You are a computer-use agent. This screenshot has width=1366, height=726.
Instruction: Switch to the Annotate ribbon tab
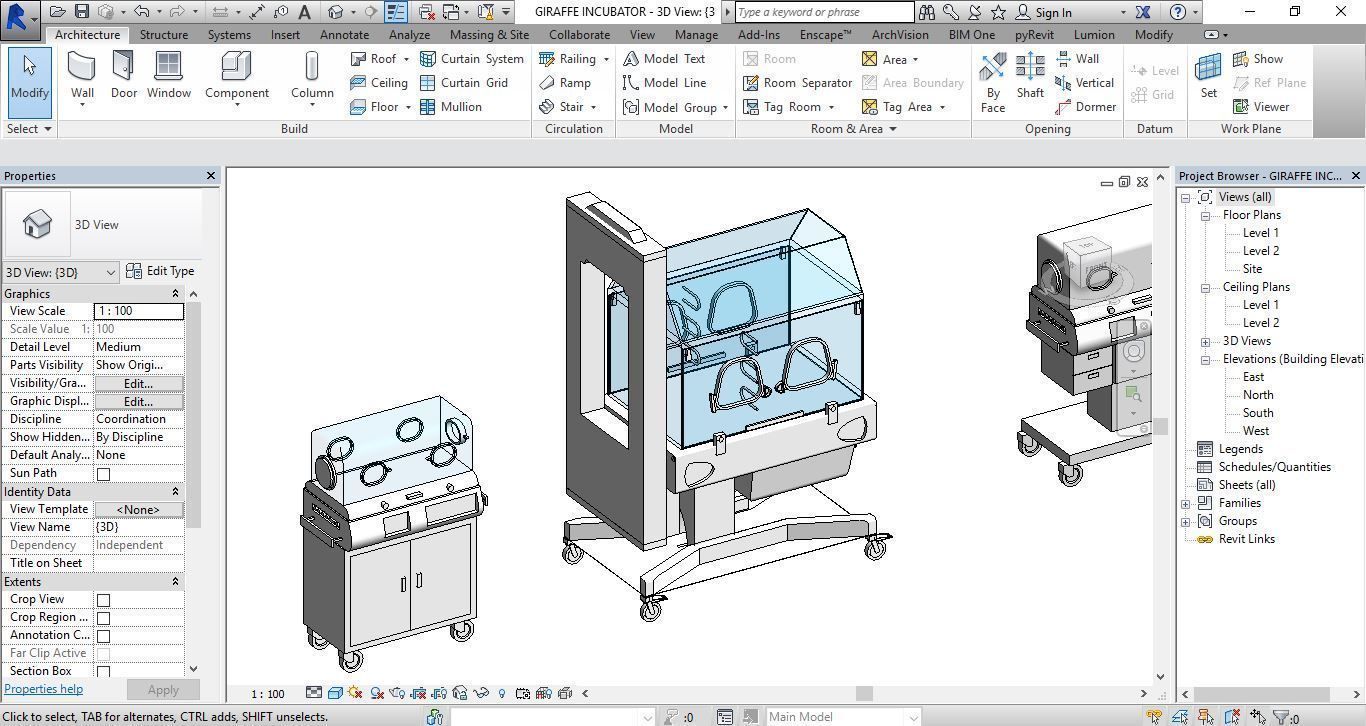pyautogui.click(x=344, y=34)
